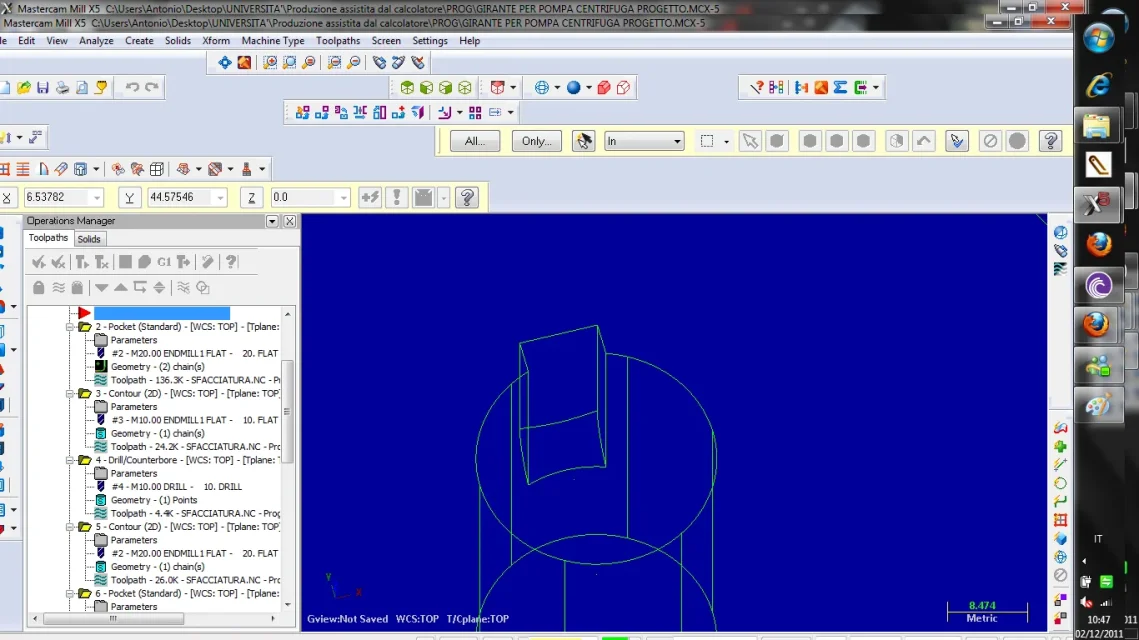Toggle display of toolpath wavy-lines icon
The height and width of the screenshot is (640, 1139).
pyautogui.click(x=58, y=288)
